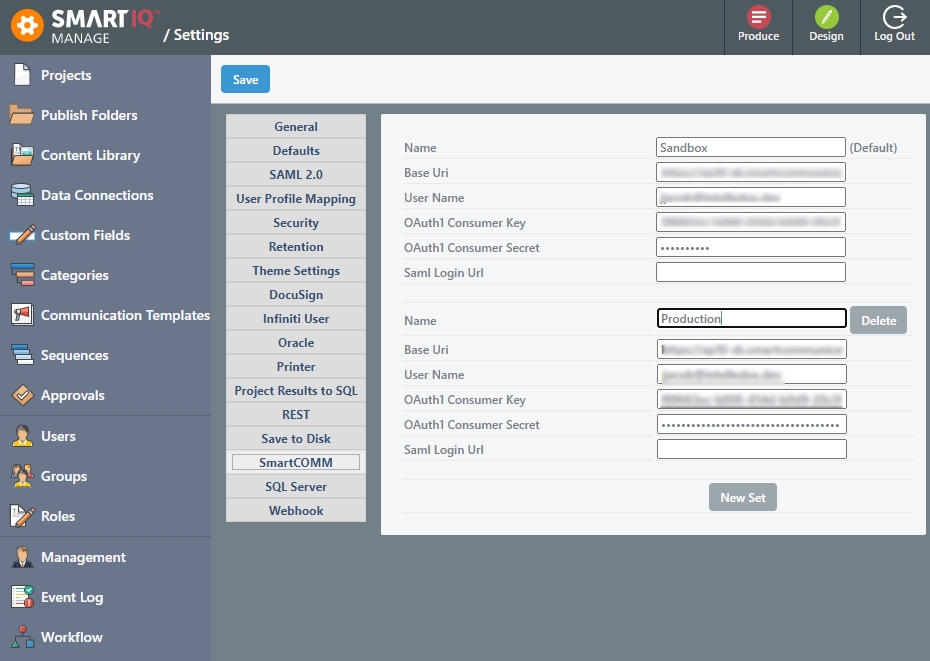Click the Sandbox Base Uri field
930x661 pixels.
click(750, 172)
